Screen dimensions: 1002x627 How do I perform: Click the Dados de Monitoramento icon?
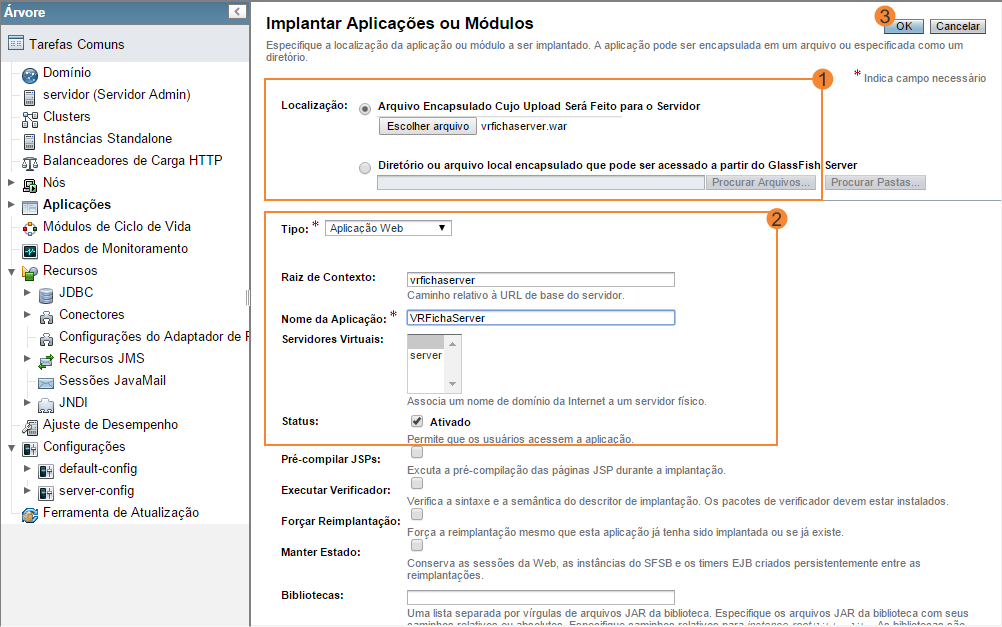click(x=30, y=251)
